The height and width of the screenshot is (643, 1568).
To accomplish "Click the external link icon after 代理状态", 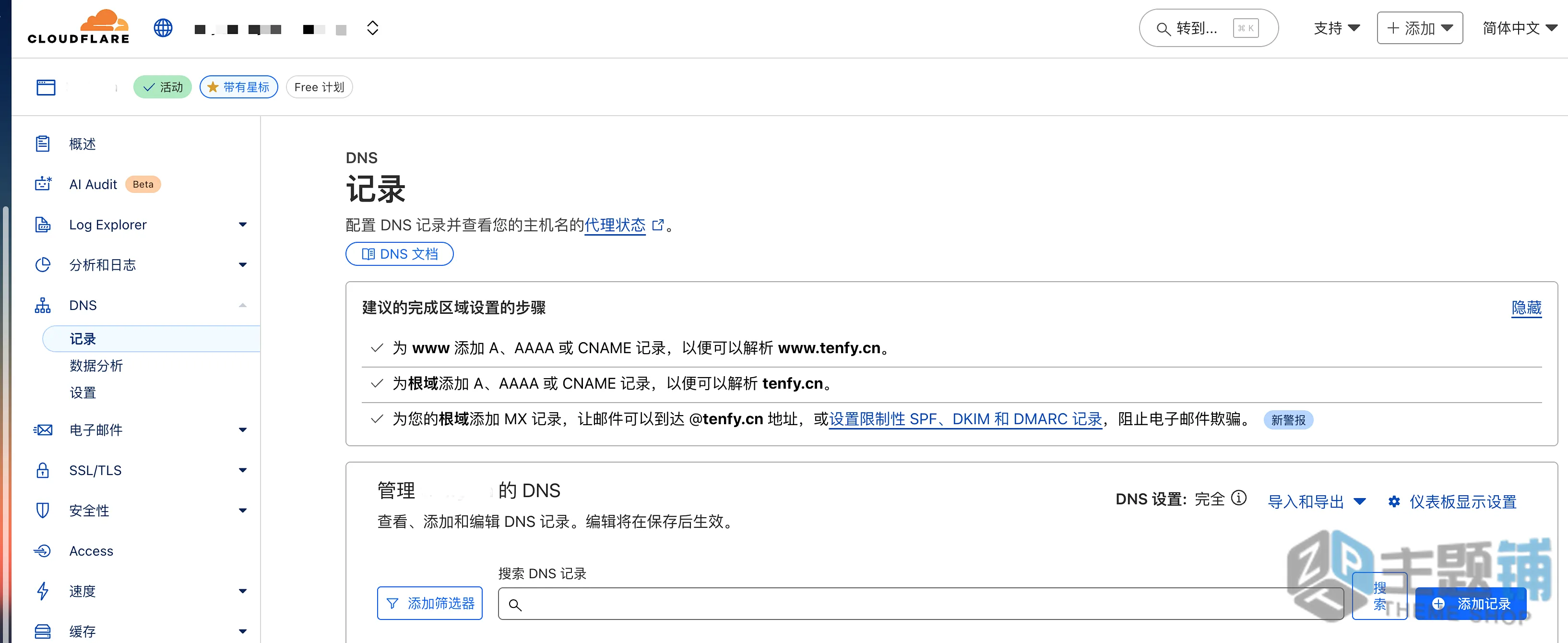I will click(x=657, y=225).
